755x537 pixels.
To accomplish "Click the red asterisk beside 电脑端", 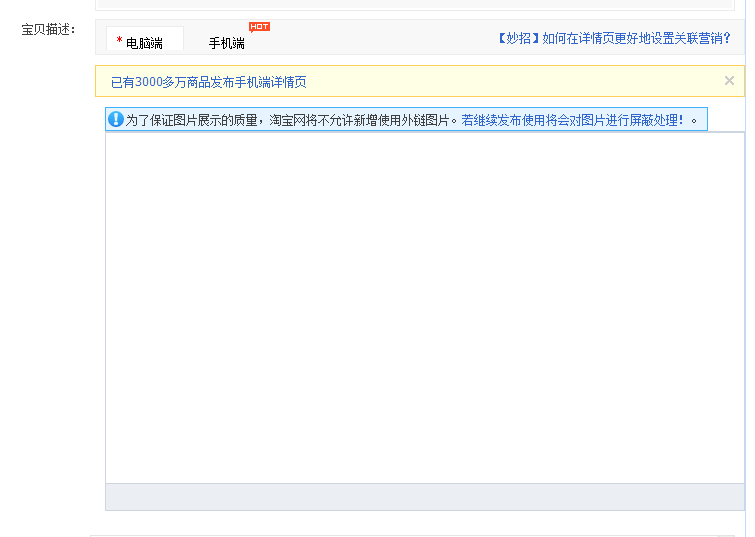I will [x=119, y=42].
